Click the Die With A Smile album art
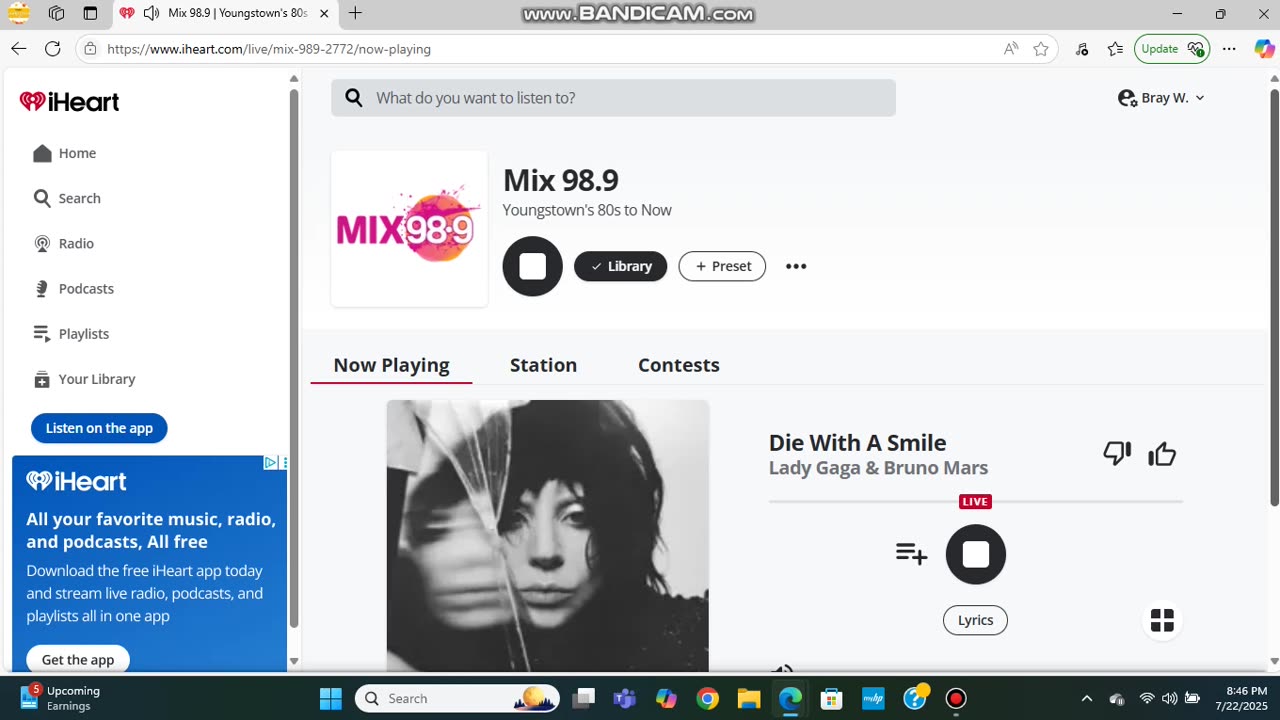This screenshot has width=1280, height=720. coord(548,536)
